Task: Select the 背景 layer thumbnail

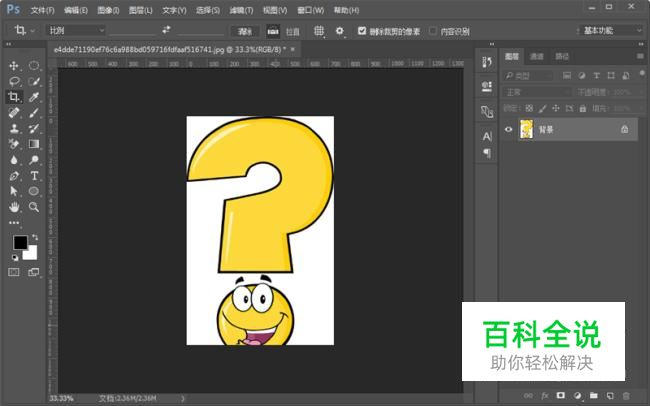Action: 526,129
